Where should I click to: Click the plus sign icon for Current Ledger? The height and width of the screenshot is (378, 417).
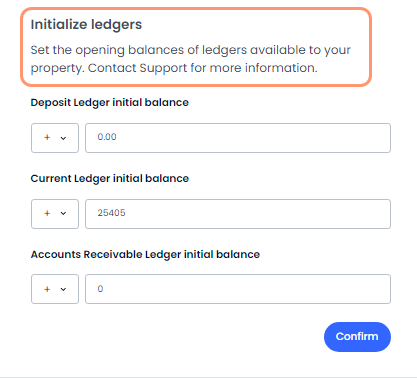47,213
